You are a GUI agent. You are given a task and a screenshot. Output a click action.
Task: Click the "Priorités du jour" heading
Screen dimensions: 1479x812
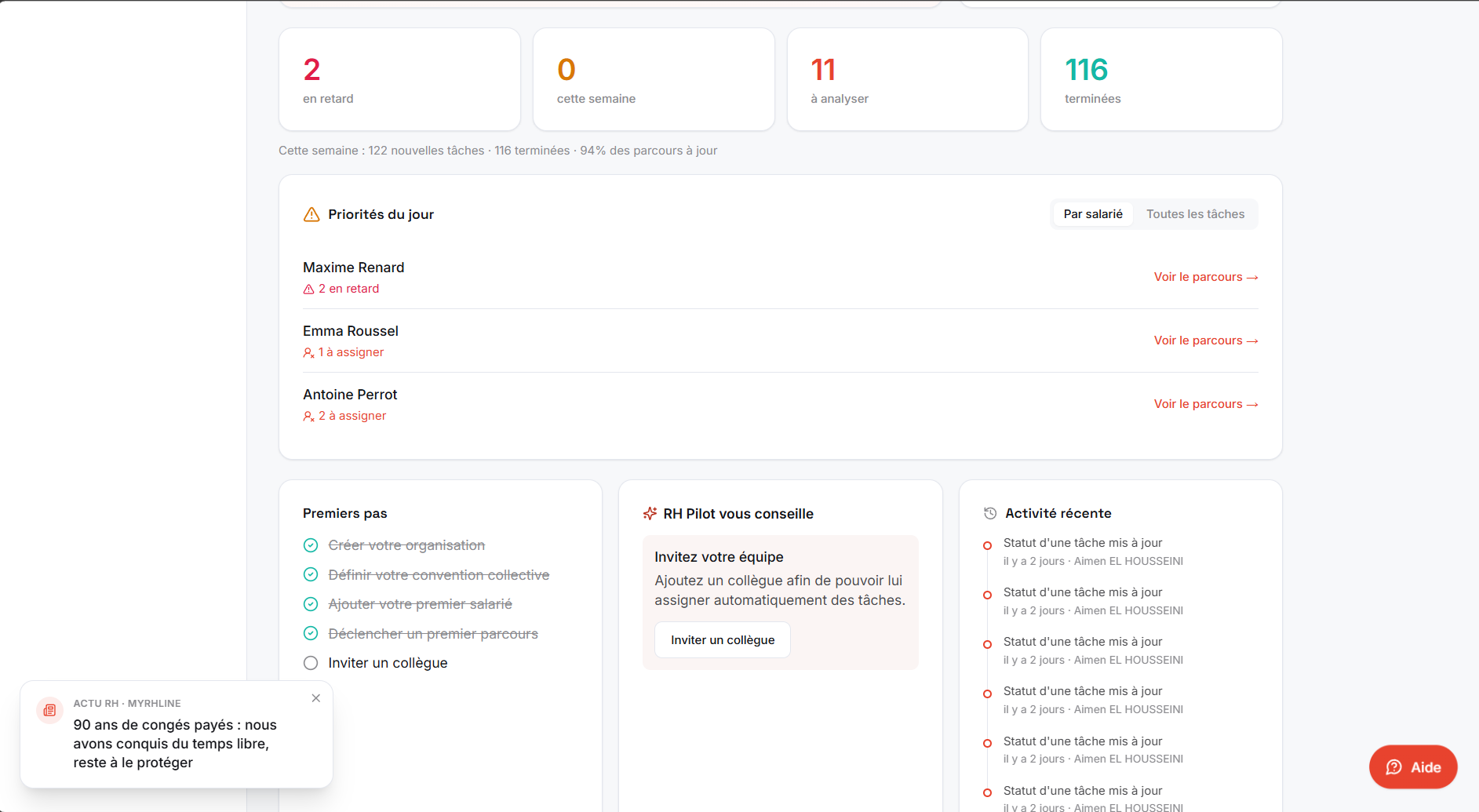[x=381, y=215]
